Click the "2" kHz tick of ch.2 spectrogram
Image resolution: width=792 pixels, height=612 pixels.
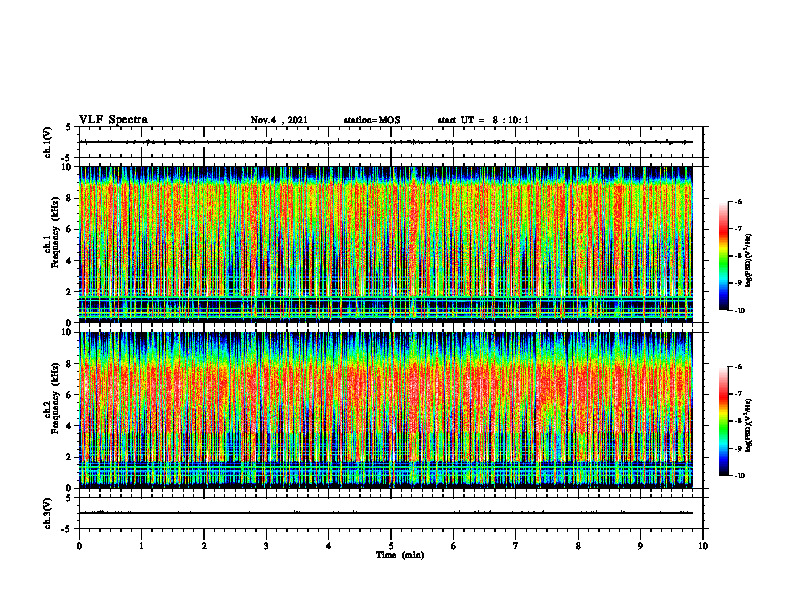click(70, 457)
